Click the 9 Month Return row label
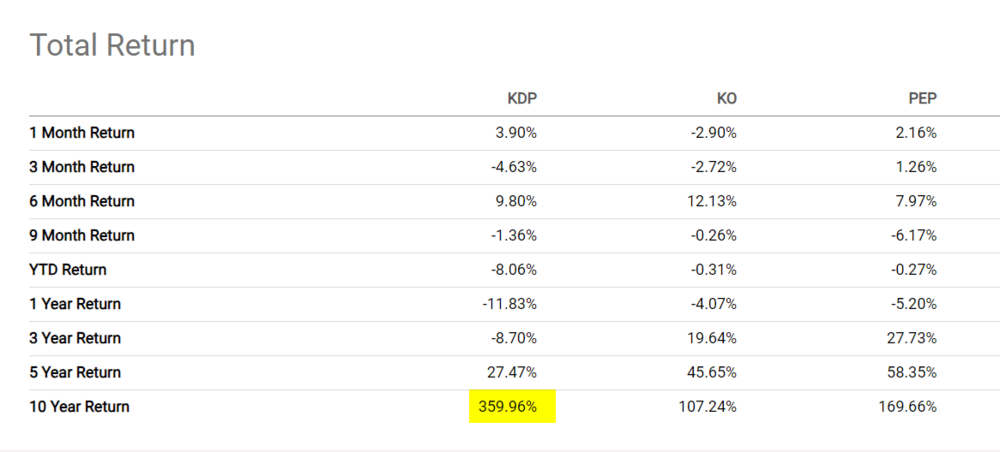This screenshot has width=1000, height=452. point(82,236)
